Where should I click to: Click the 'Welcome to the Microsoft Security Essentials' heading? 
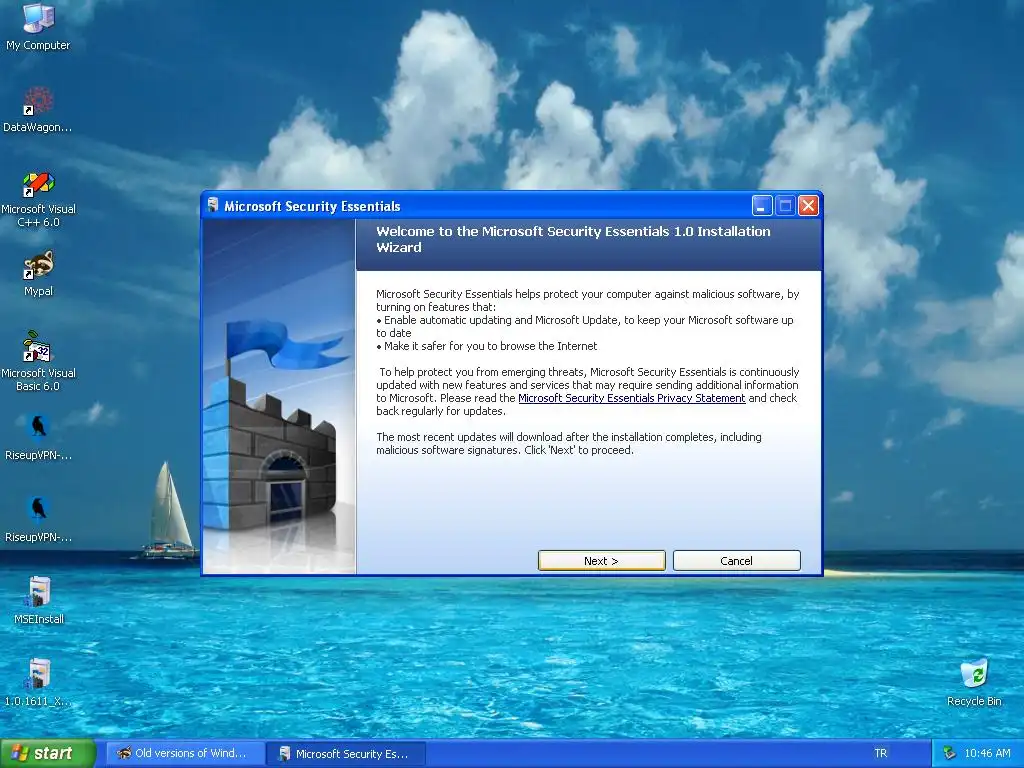click(x=573, y=239)
